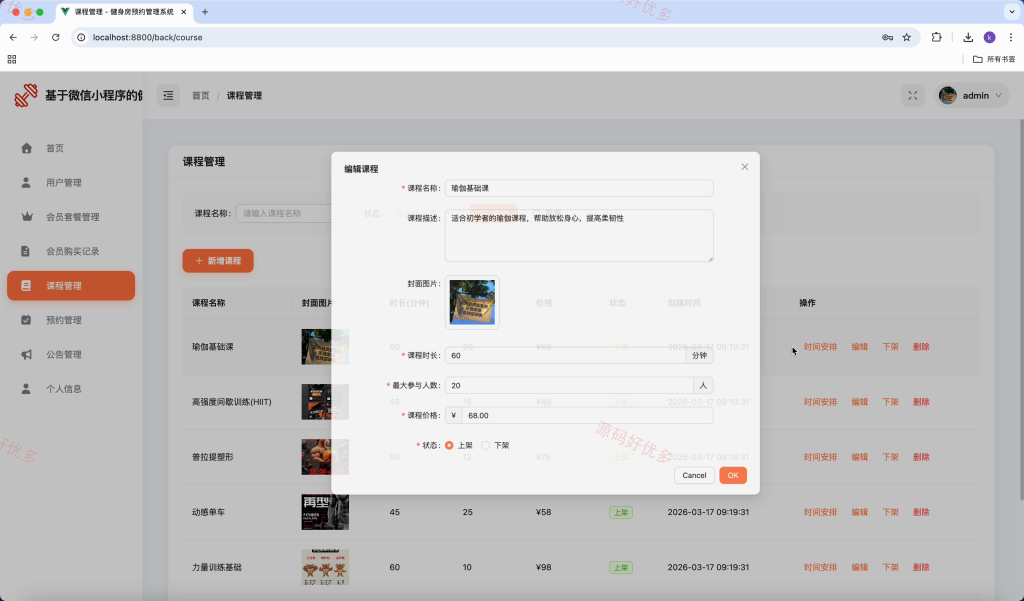Screen dimensions: 1024x601
Task: Click the 课程名称 column header
Action: coord(208,303)
